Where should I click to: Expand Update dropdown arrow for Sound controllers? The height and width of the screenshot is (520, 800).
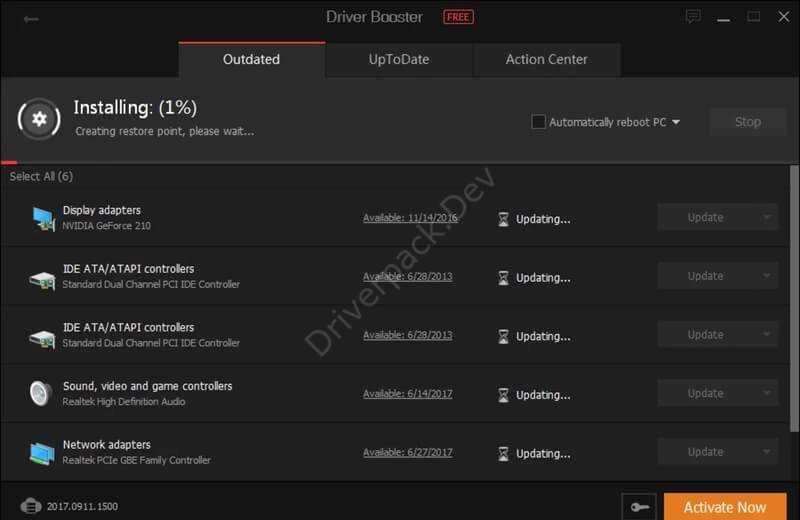pos(766,393)
